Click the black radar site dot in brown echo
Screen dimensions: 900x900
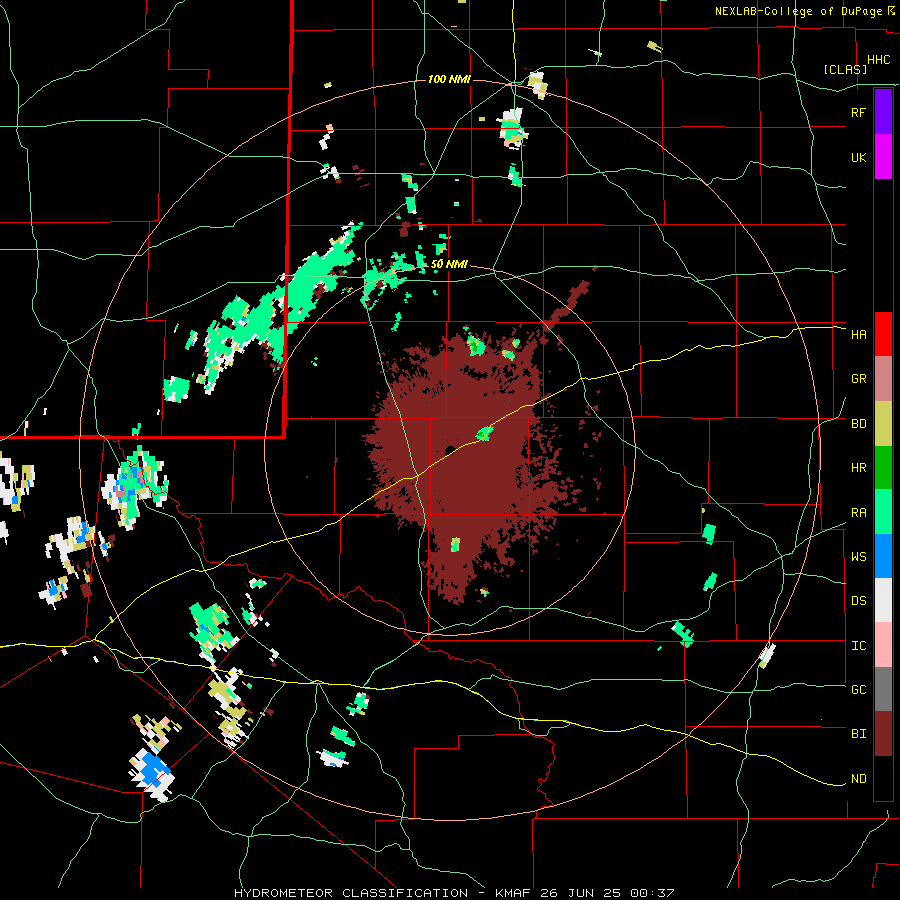point(450,449)
